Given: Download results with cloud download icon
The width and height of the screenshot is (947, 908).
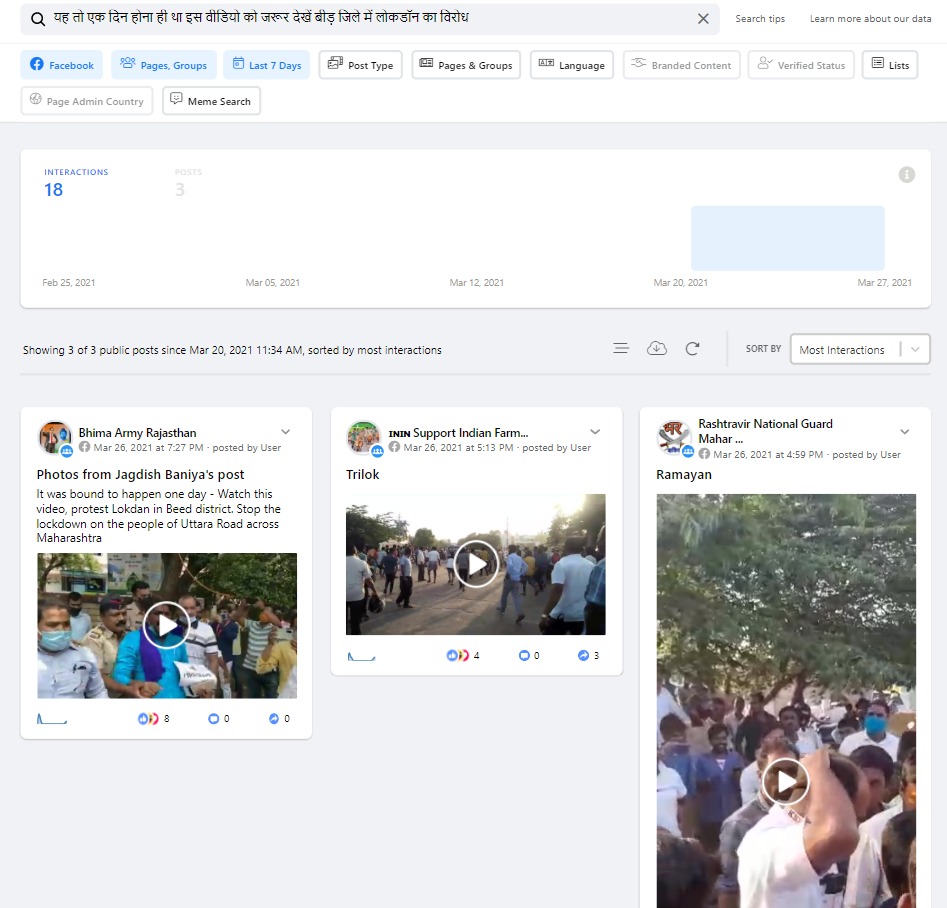Looking at the screenshot, I should tap(657, 348).
